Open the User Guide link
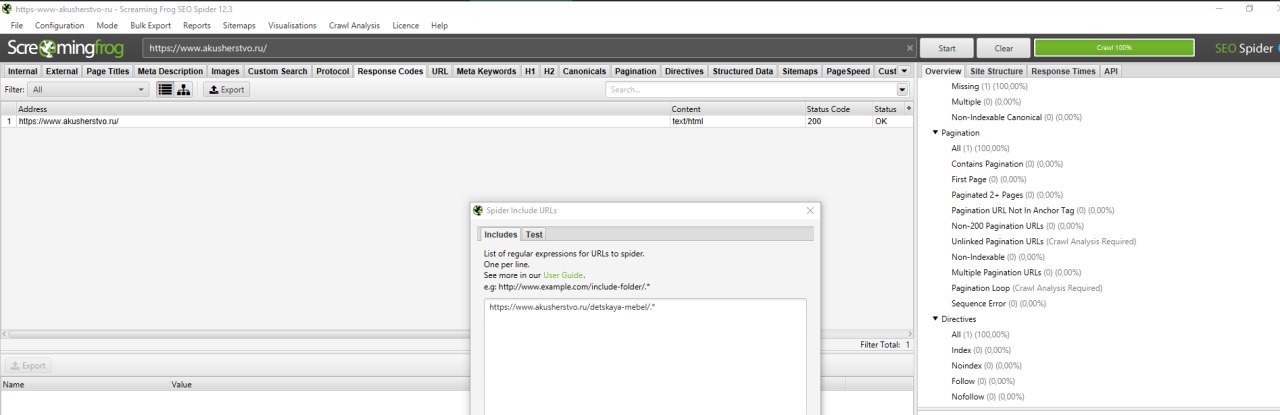 tap(564, 274)
